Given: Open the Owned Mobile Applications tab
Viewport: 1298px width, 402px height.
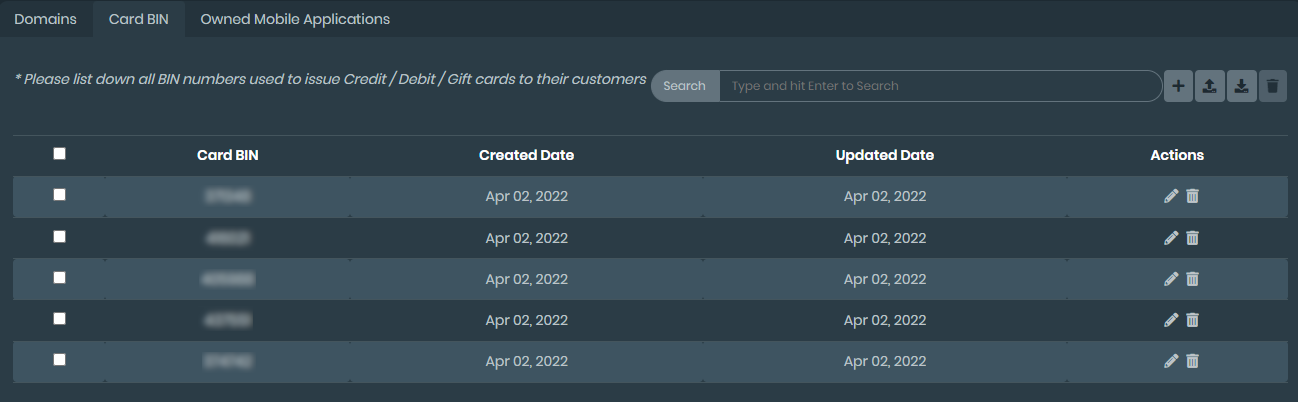Looking at the screenshot, I should coord(295,19).
